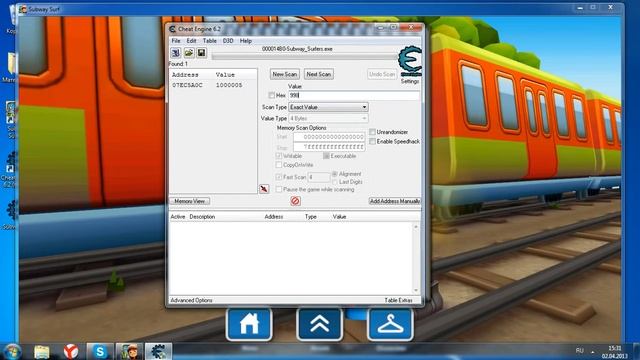Click the red arrow add-to-list icon
The width and height of the screenshot is (640, 360).
coord(264,189)
